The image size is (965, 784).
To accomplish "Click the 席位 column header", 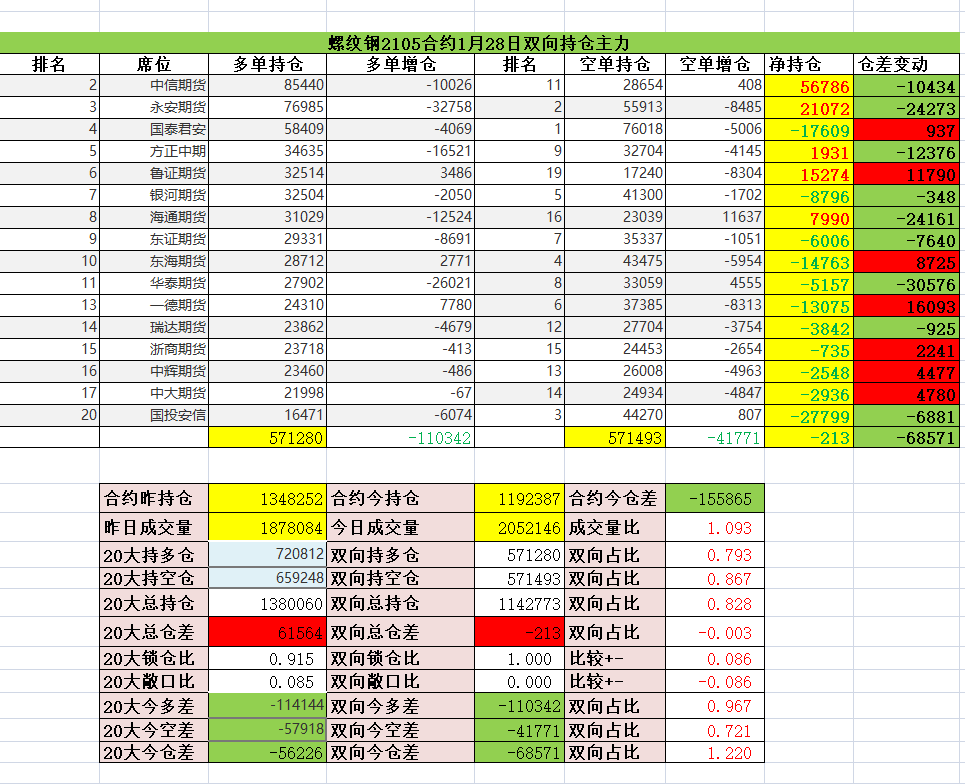I will [x=154, y=64].
